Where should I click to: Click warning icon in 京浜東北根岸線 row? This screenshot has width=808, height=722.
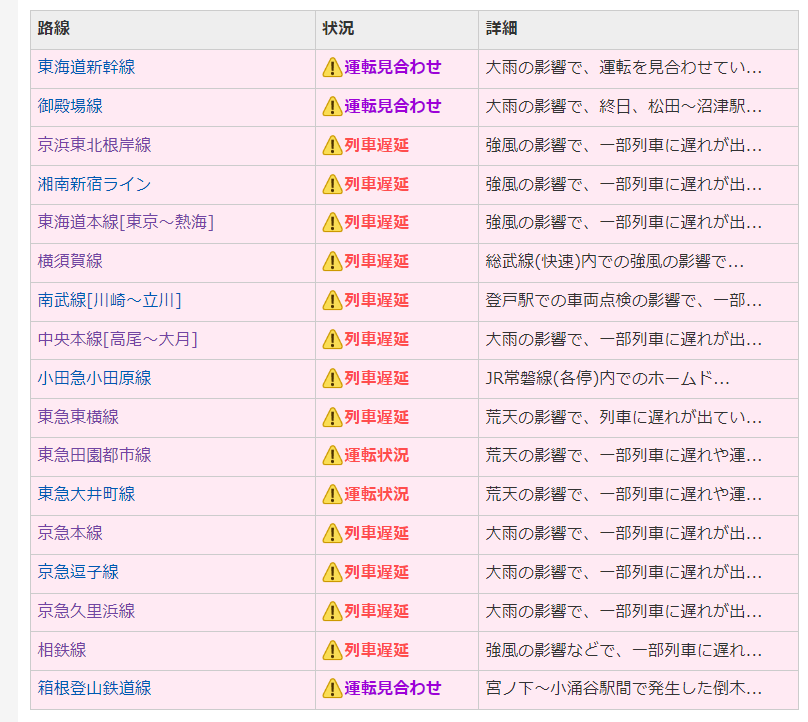332,145
